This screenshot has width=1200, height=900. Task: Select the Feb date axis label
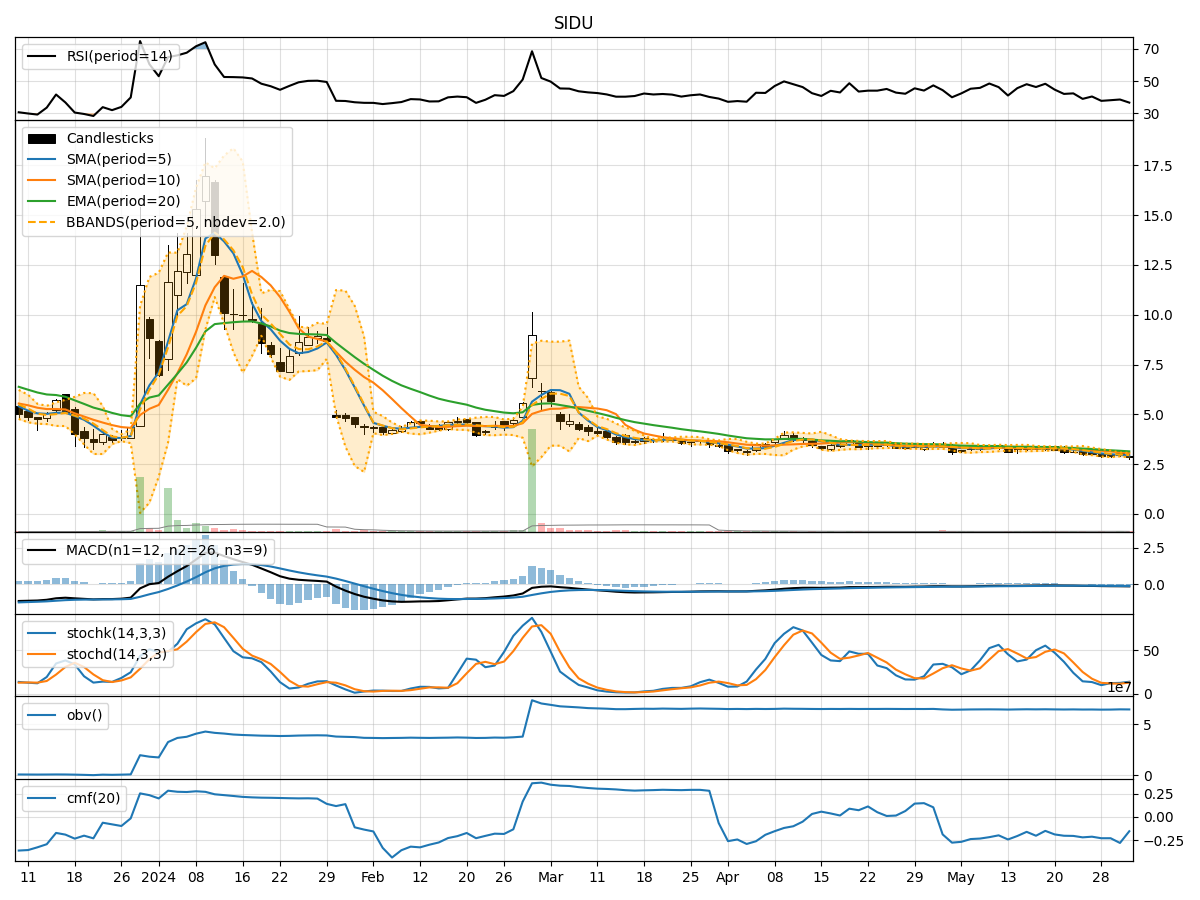coord(372,877)
